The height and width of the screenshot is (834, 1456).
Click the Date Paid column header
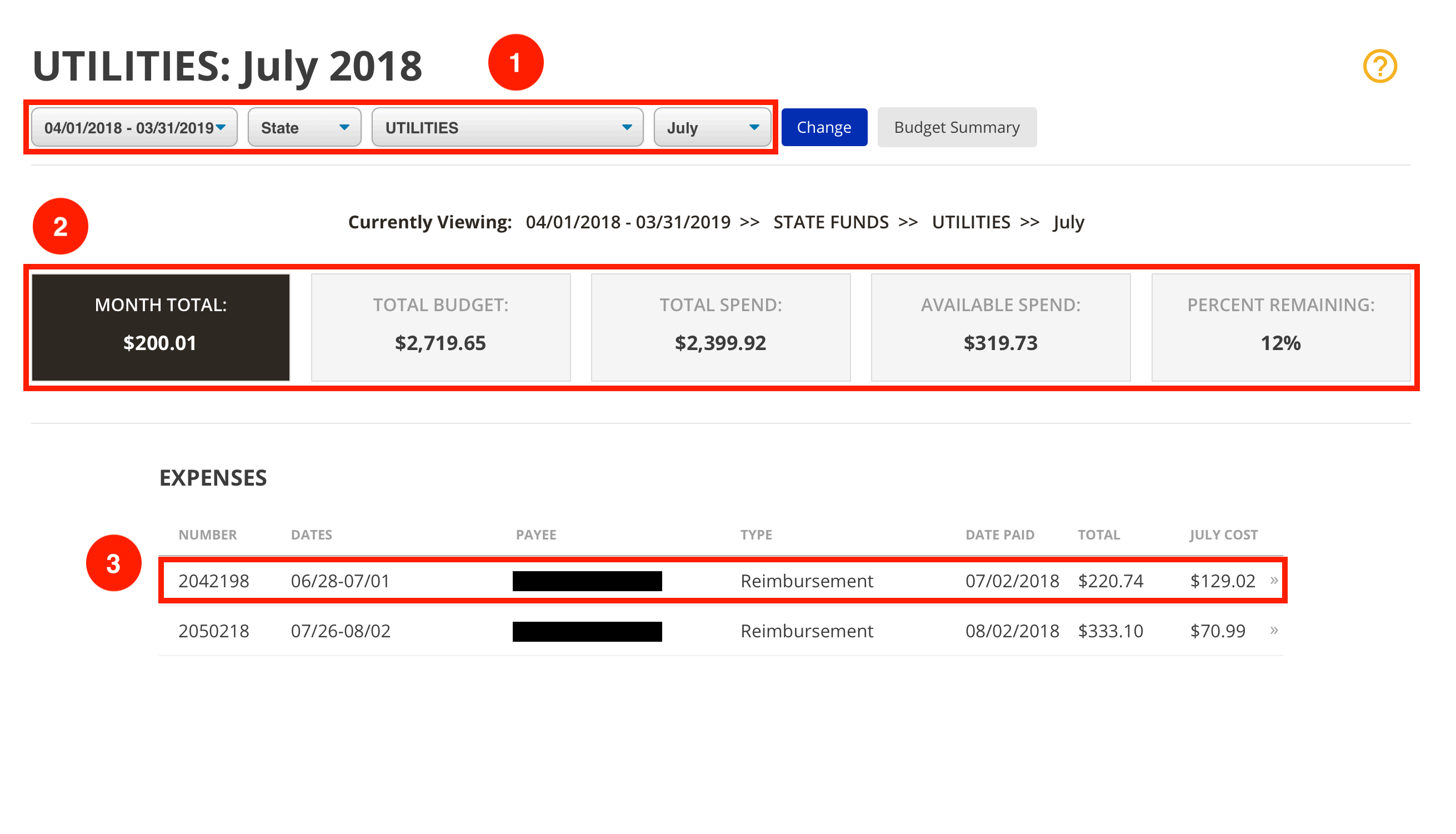(x=999, y=535)
